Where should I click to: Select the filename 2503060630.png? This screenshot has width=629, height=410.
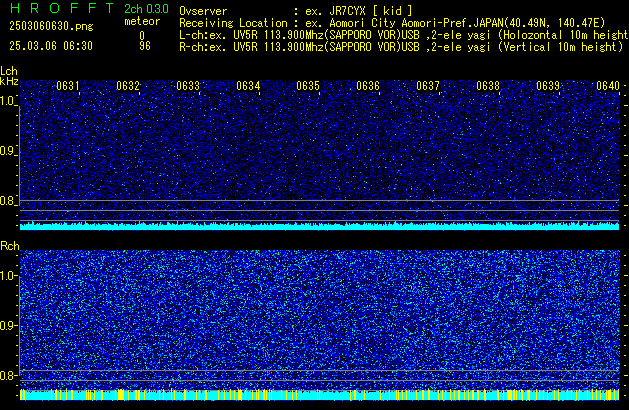point(51,26)
